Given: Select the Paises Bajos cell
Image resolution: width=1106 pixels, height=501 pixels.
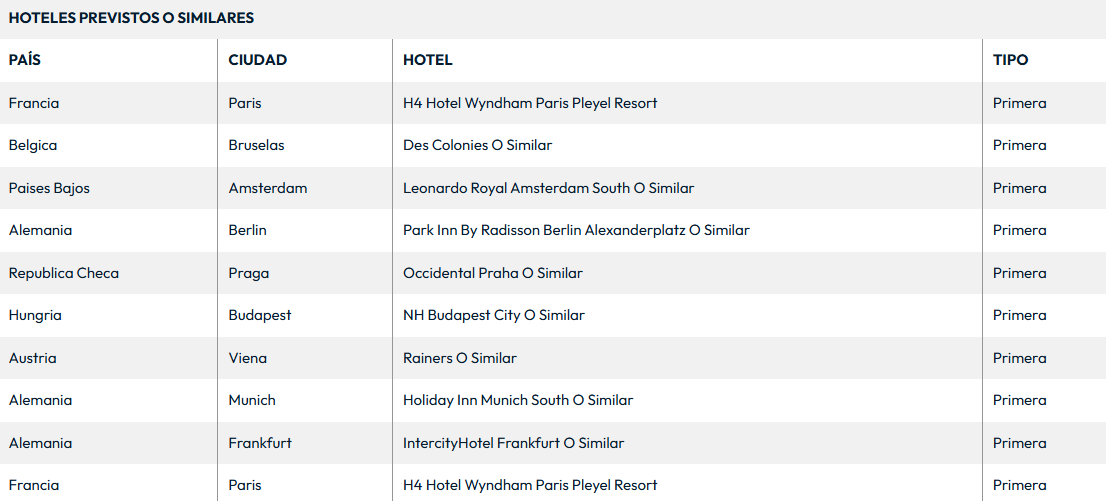Looking at the screenshot, I should coord(49,188).
